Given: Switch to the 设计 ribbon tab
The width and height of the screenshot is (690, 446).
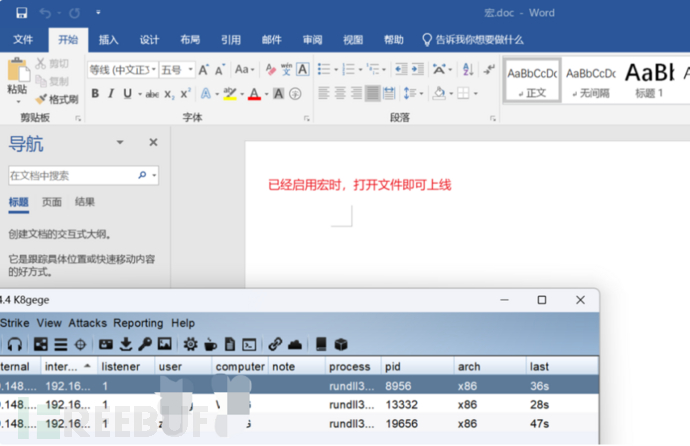Looking at the screenshot, I should [149, 40].
